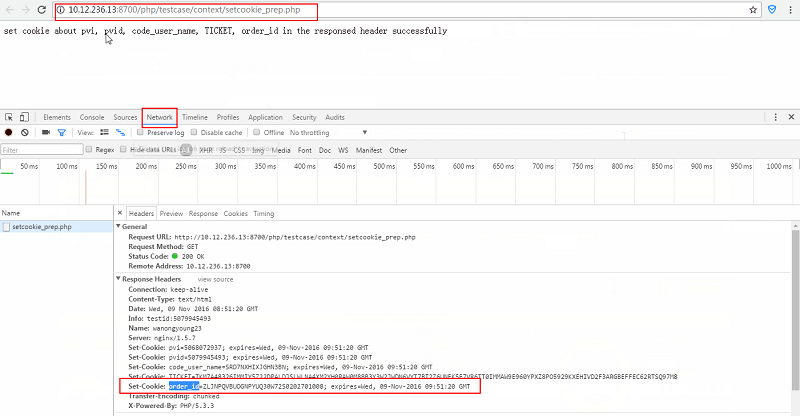Open the blue shield extension icon

(772, 10)
